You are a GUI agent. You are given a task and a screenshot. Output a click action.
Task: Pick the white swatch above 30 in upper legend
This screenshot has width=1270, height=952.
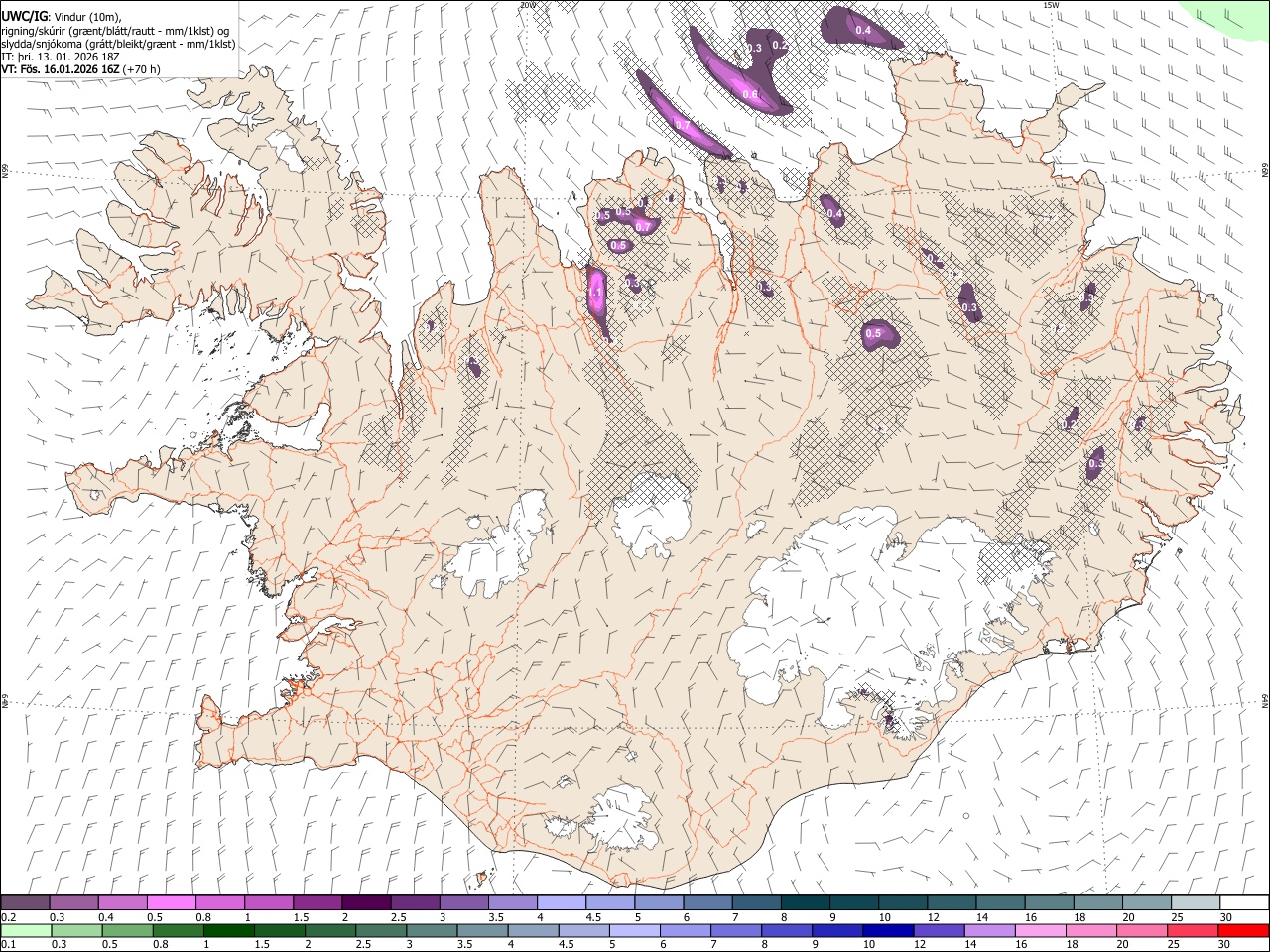tap(1244, 903)
